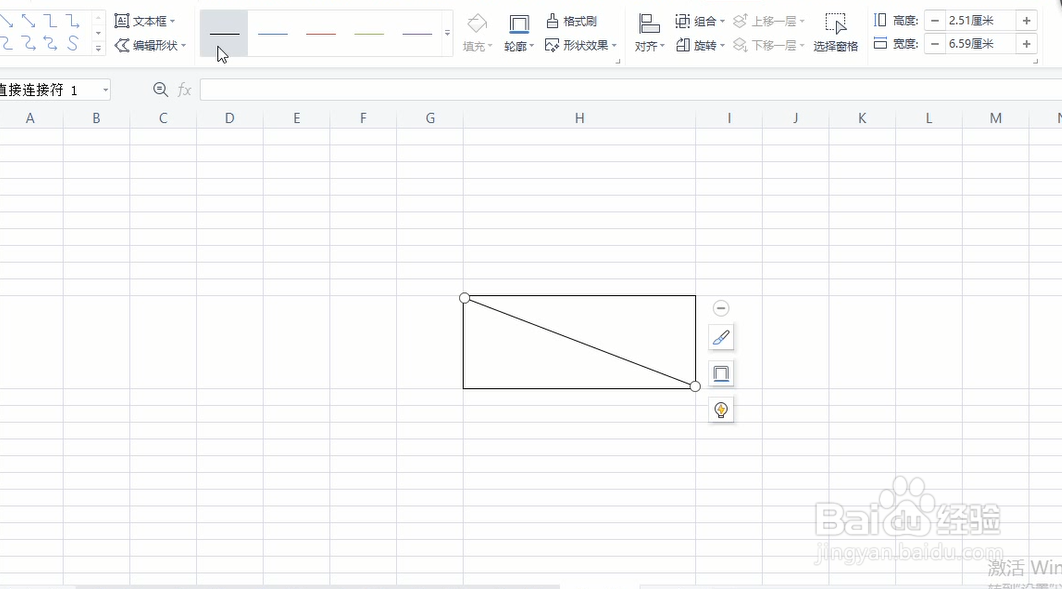Apply the green line style preset
The image size is (1062, 589).
click(x=369, y=33)
